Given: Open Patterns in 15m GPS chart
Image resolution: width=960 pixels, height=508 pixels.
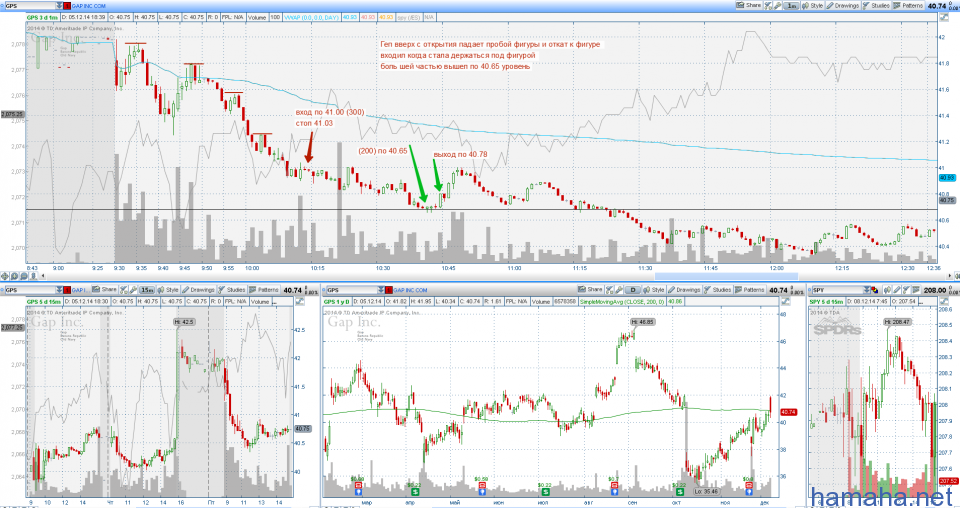Looking at the screenshot, I should pos(263,289).
